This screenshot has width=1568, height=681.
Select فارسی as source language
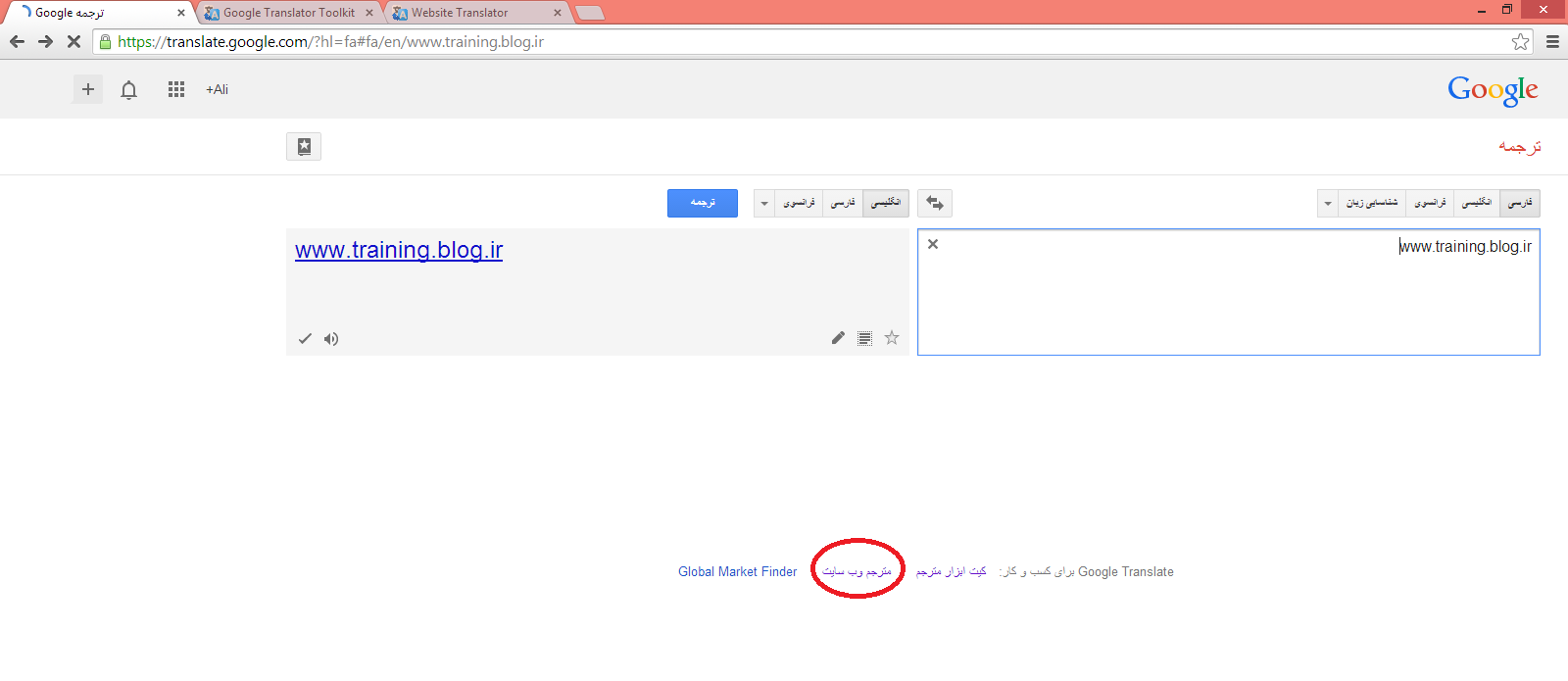[1520, 203]
